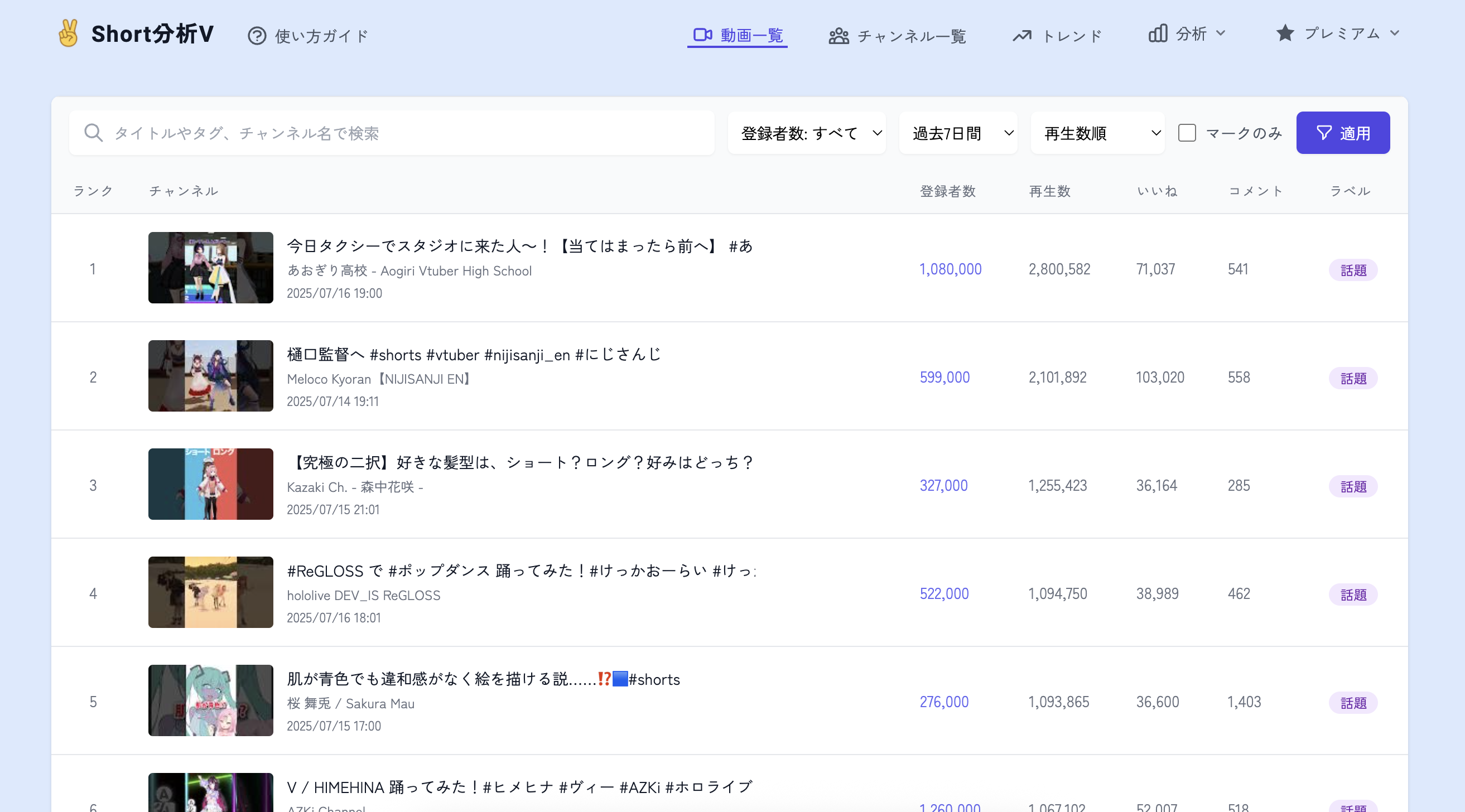The height and width of the screenshot is (812, 1465).
Task: Click 話題 label in Meloco Kyoran row
Action: click(1353, 378)
